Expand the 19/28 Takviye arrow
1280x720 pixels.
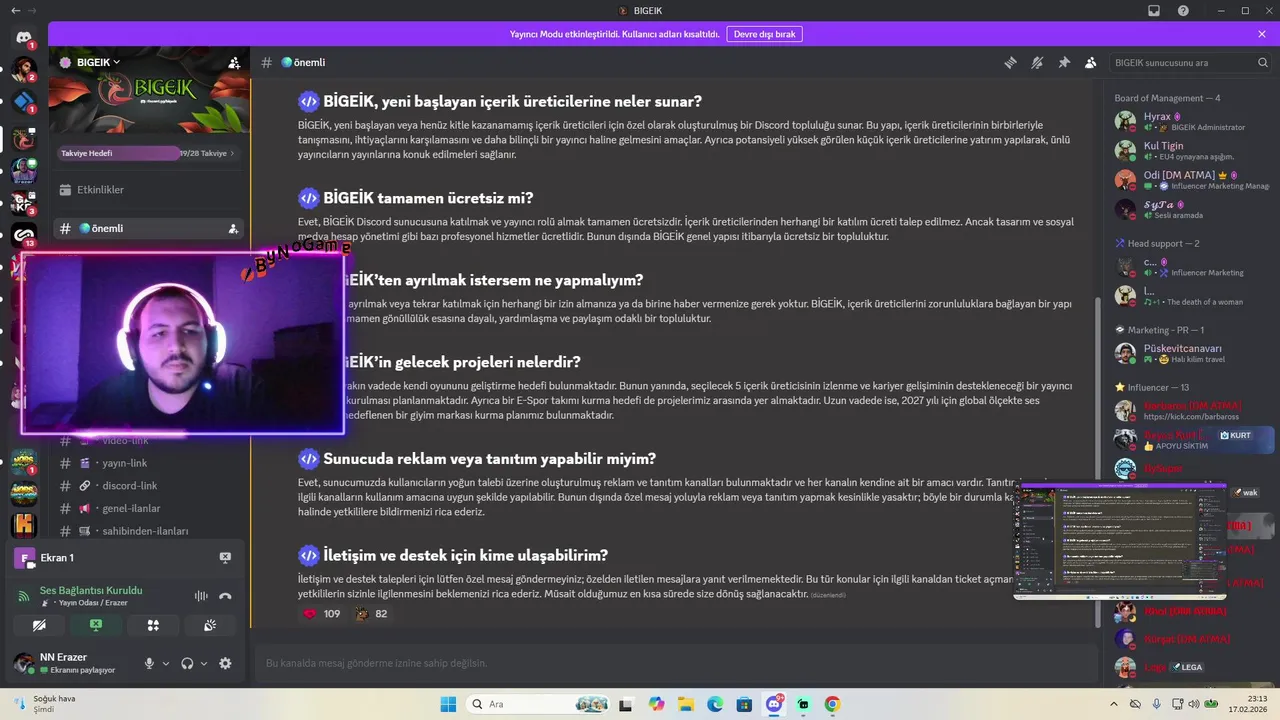[233, 153]
